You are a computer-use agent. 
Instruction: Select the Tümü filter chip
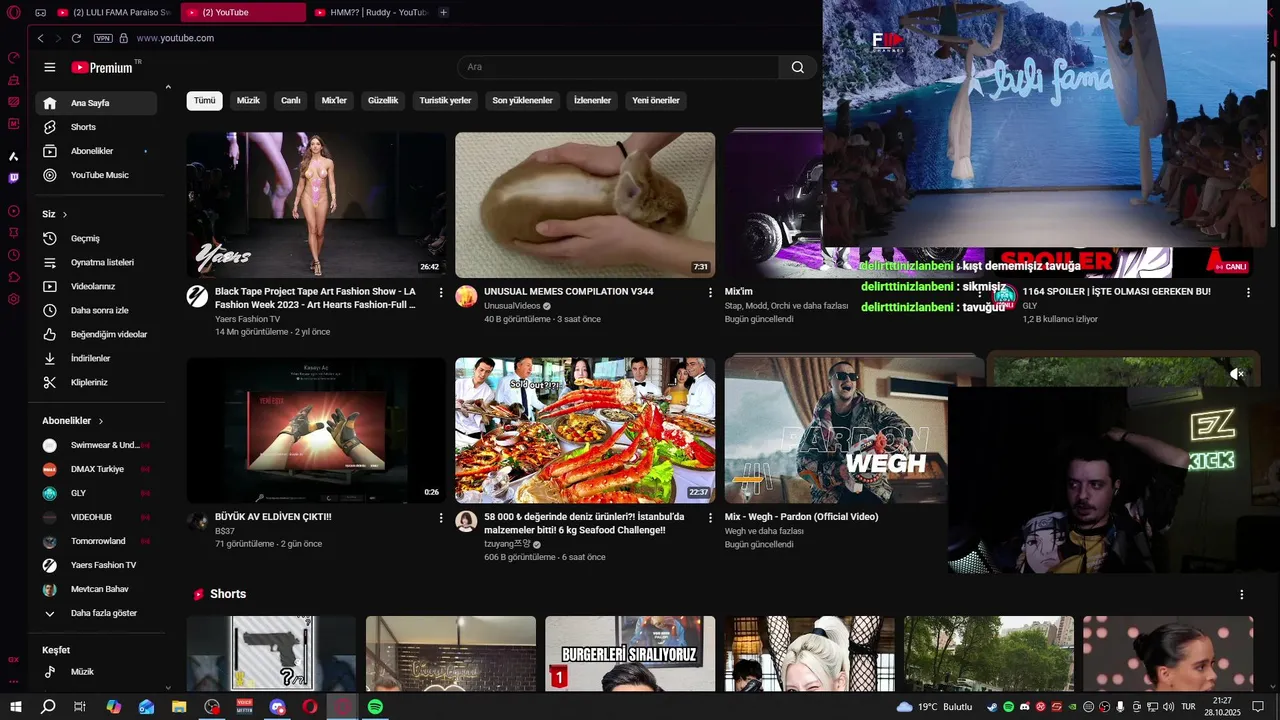pos(204,100)
